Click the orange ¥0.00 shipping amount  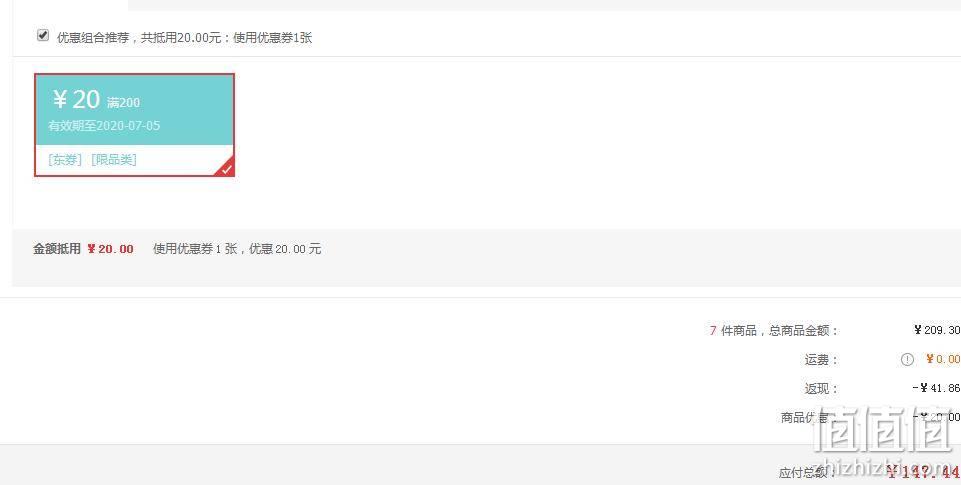pyautogui.click(x=943, y=359)
